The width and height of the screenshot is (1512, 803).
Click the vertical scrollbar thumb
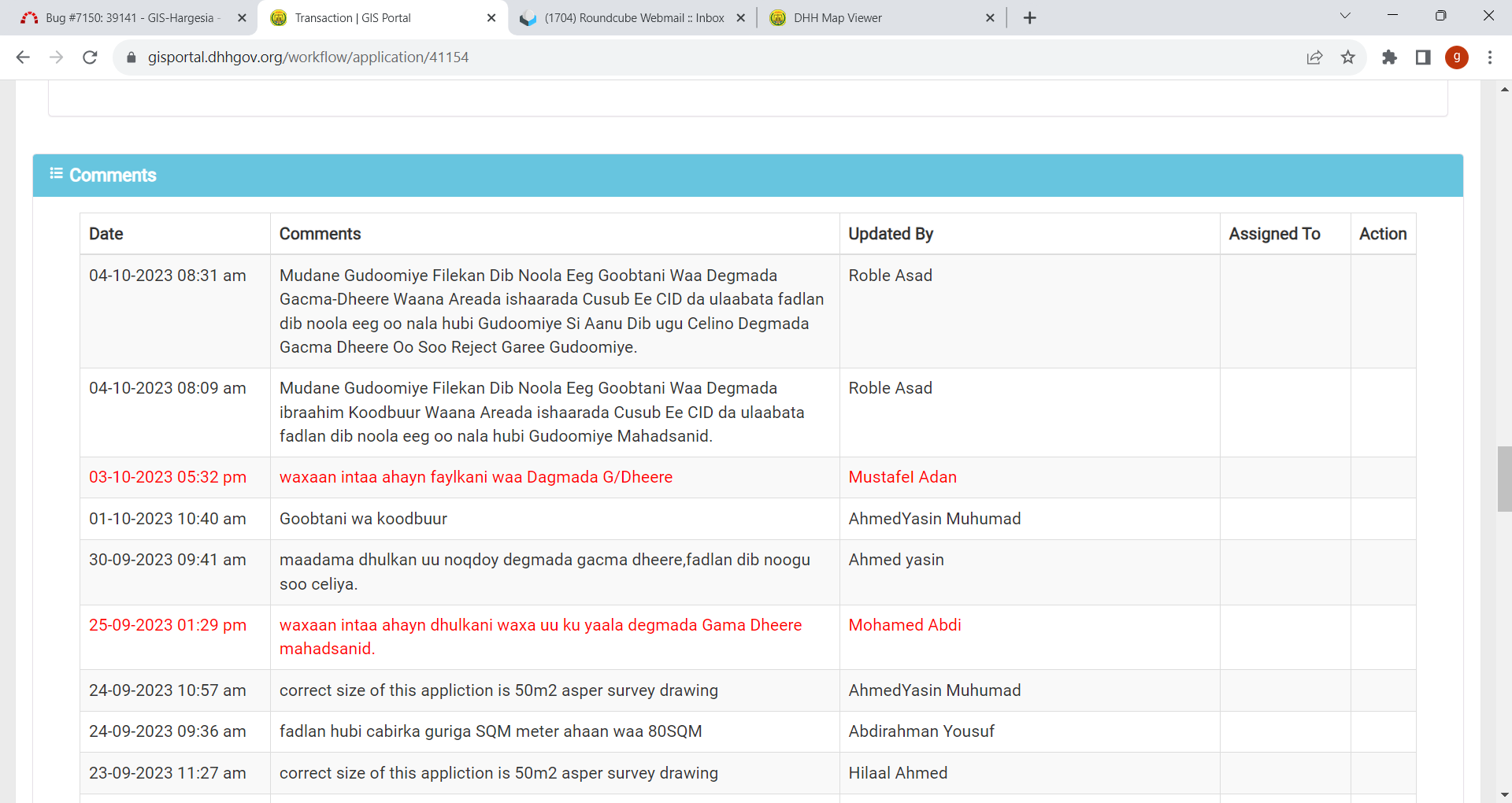click(1504, 479)
